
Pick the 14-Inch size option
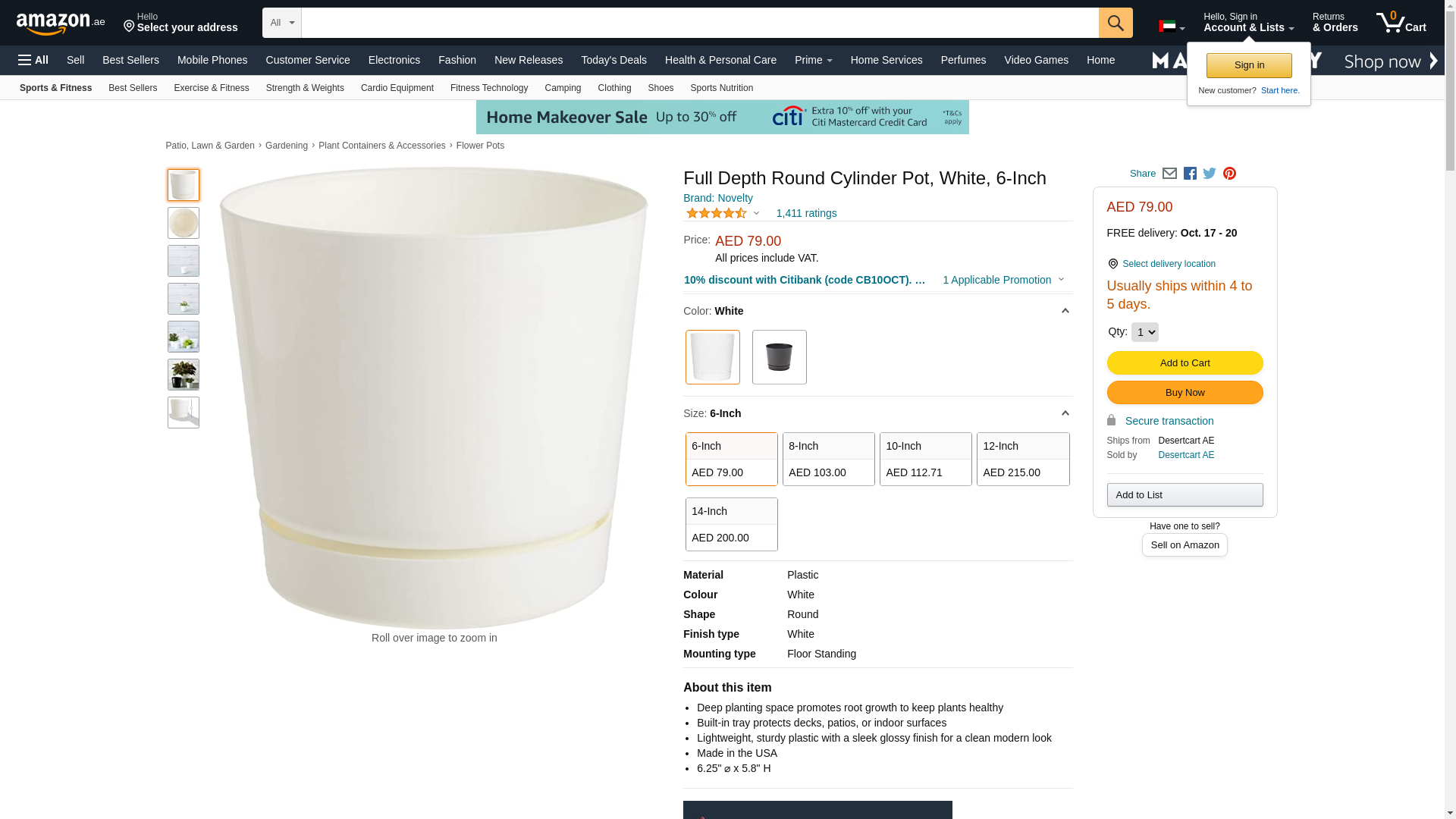[x=731, y=524]
